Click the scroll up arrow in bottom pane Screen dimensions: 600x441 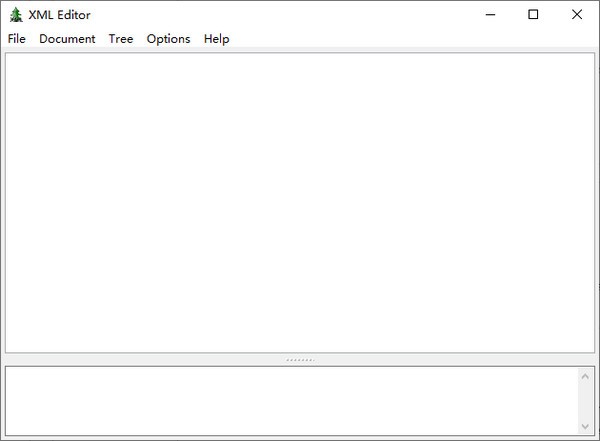point(585,376)
